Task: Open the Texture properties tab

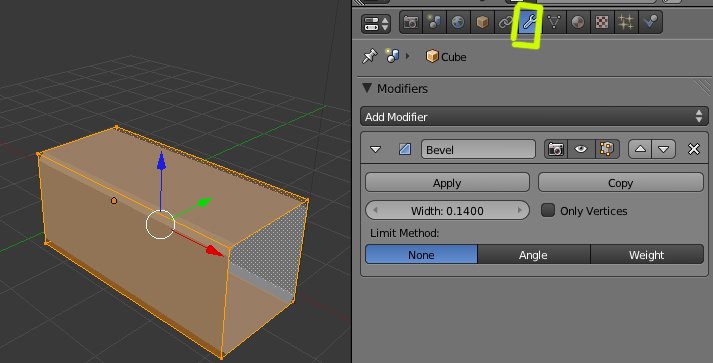Action: pyautogui.click(x=602, y=22)
